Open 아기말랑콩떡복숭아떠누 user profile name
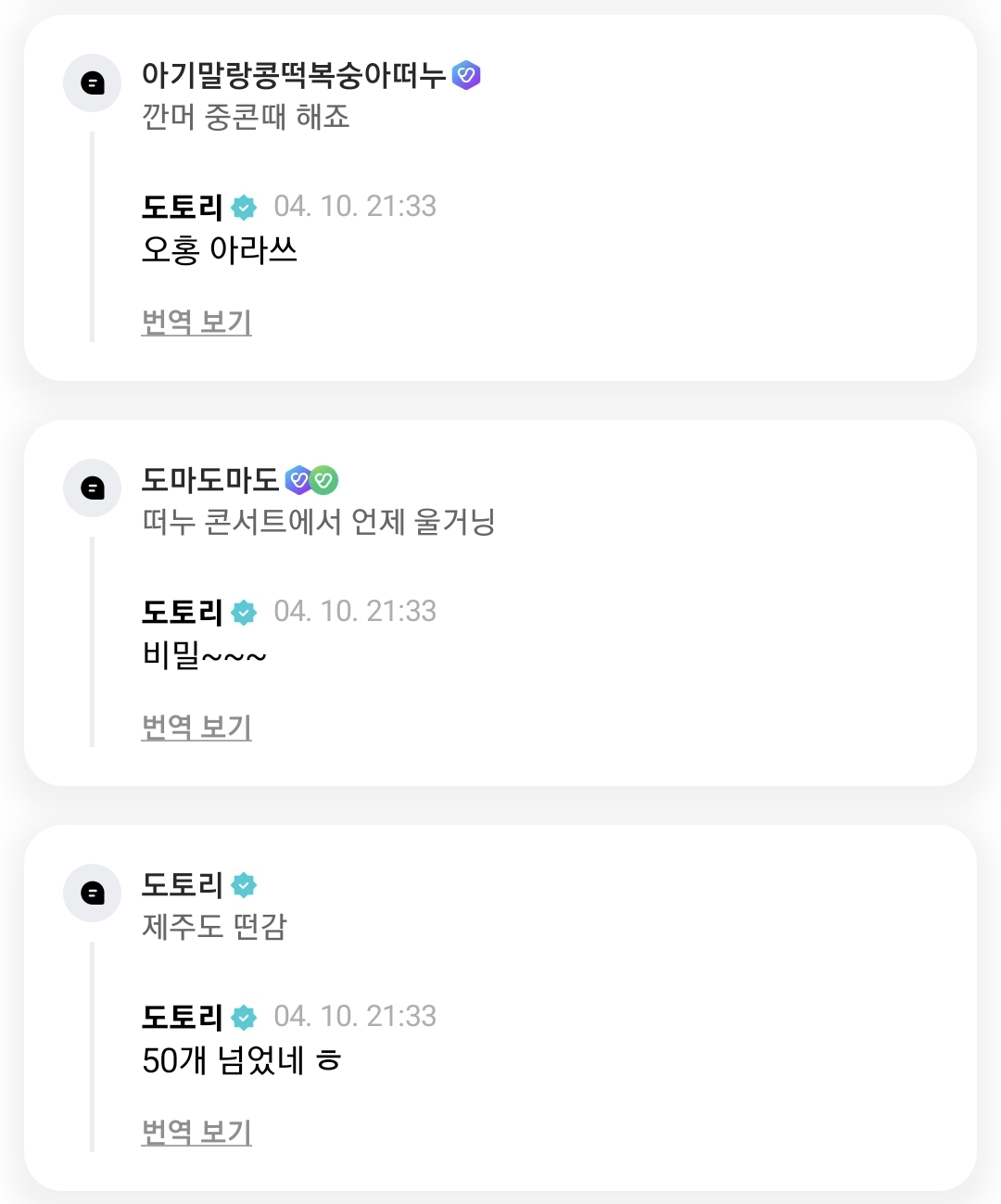Viewport: 1001px width, 1204px height. pos(294,75)
